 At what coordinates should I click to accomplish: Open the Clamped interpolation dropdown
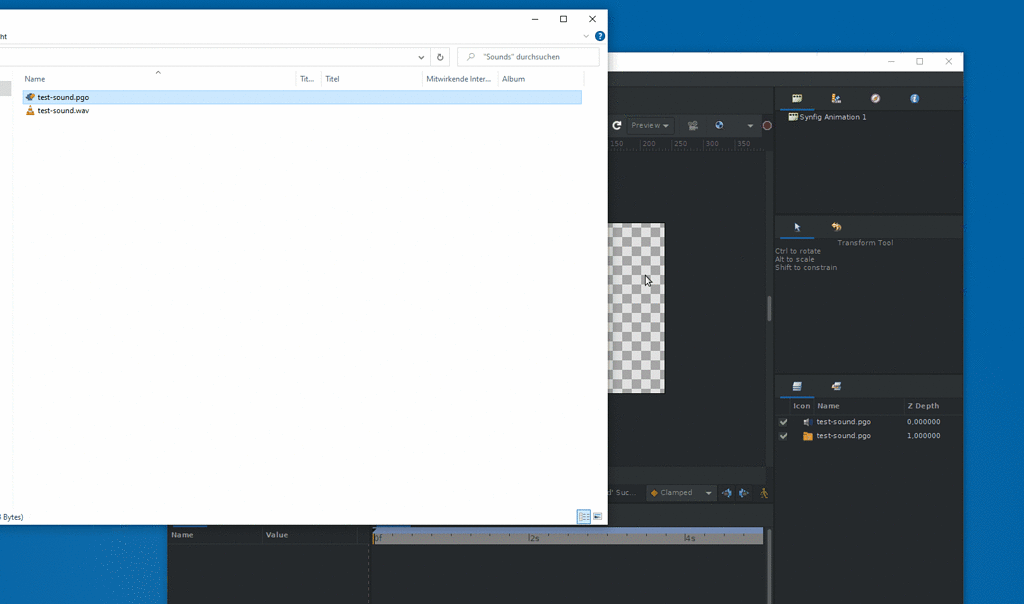click(x=681, y=492)
